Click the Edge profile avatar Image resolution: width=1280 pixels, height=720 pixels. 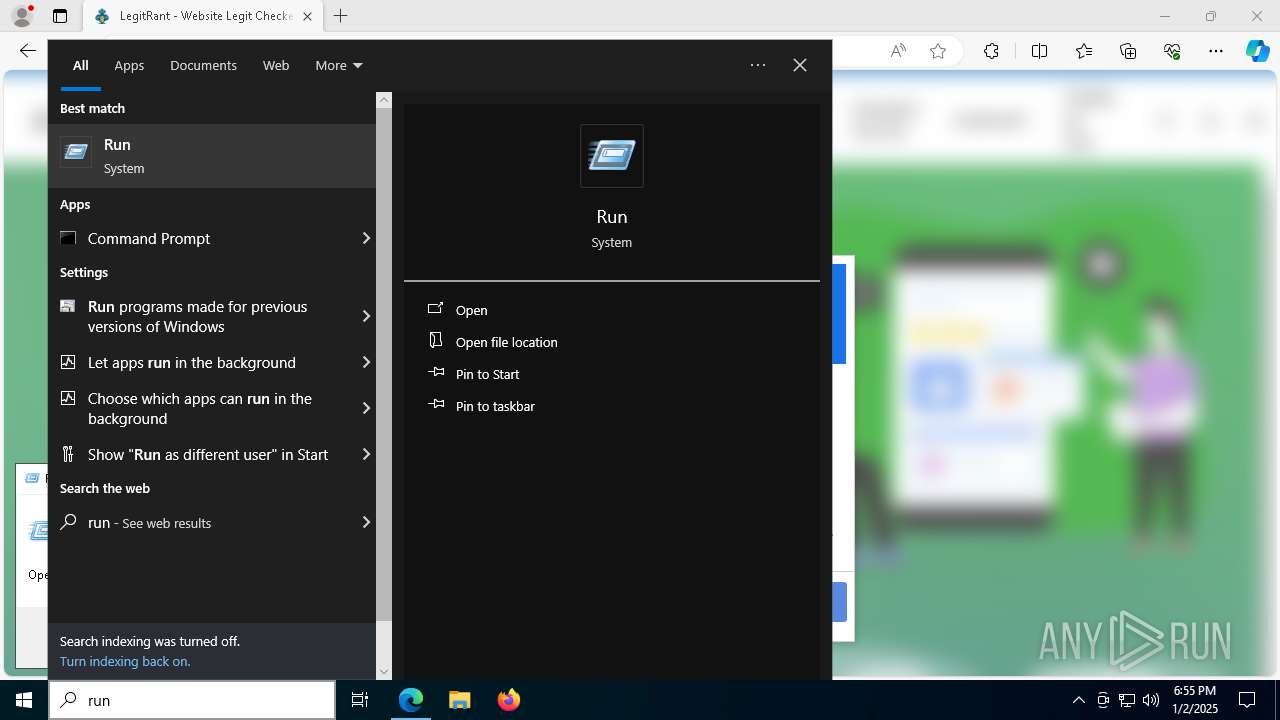click(x=21, y=16)
